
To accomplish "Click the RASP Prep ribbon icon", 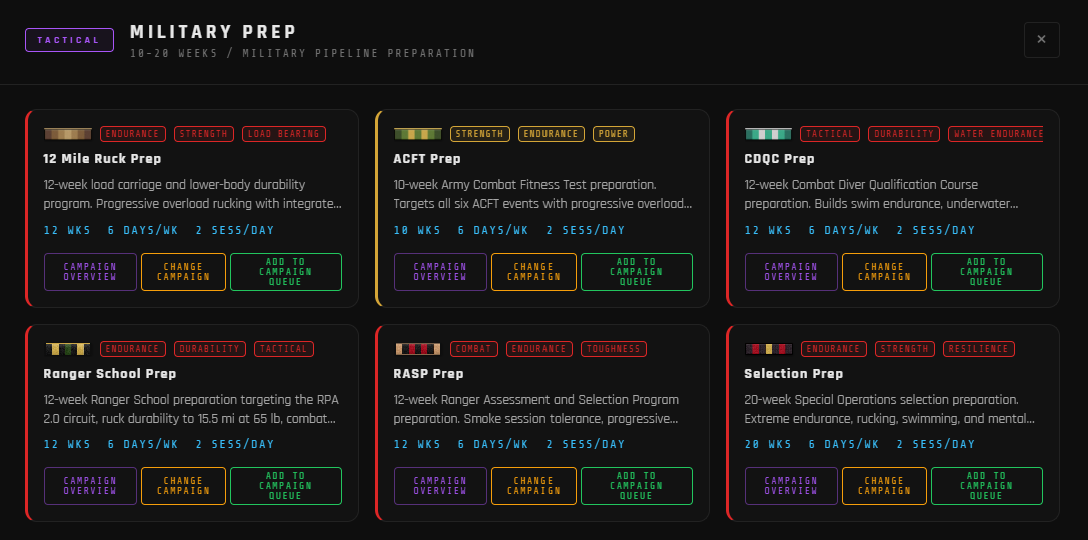I will (x=418, y=348).
